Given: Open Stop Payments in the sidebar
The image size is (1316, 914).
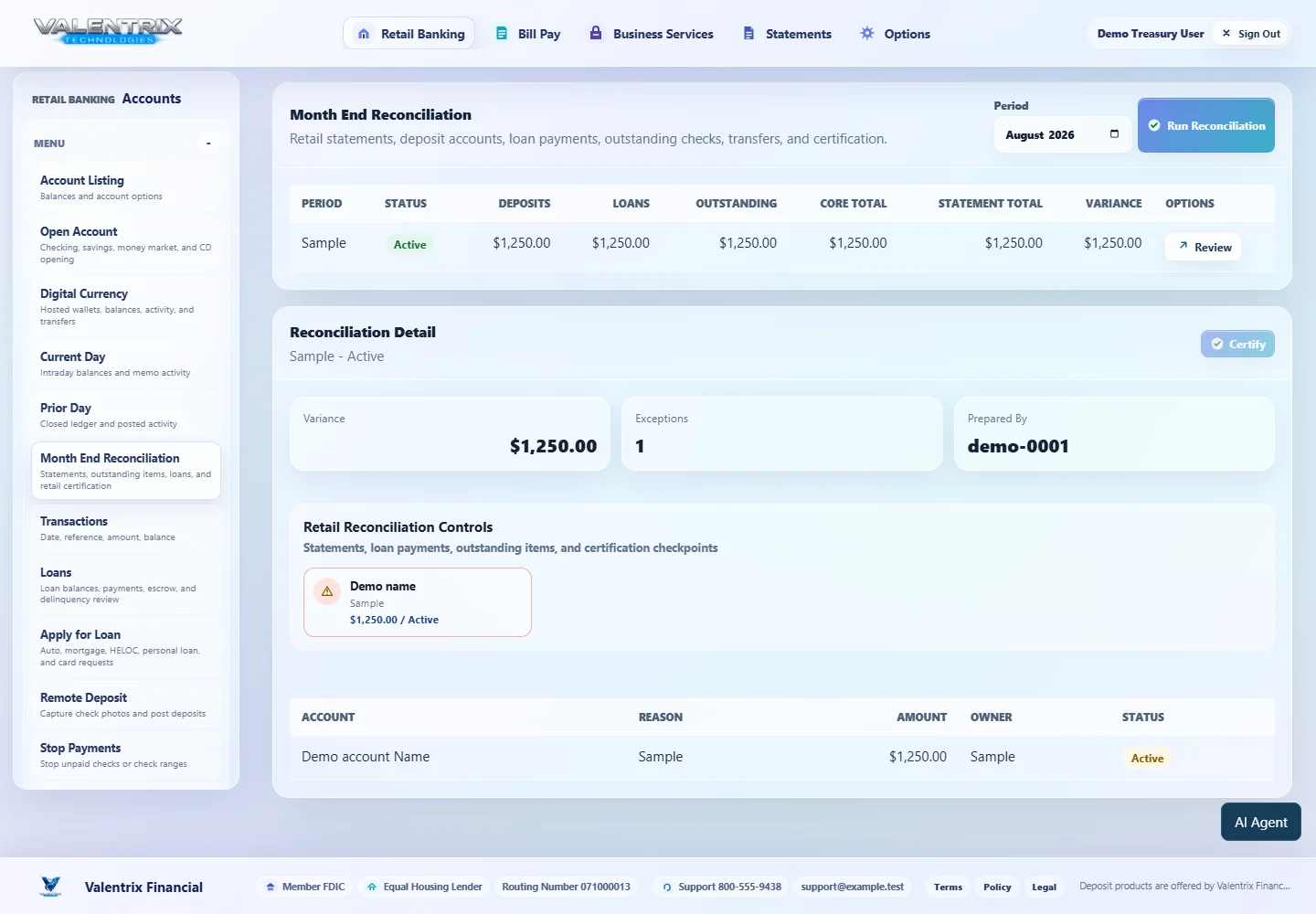Looking at the screenshot, I should coord(126,755).
